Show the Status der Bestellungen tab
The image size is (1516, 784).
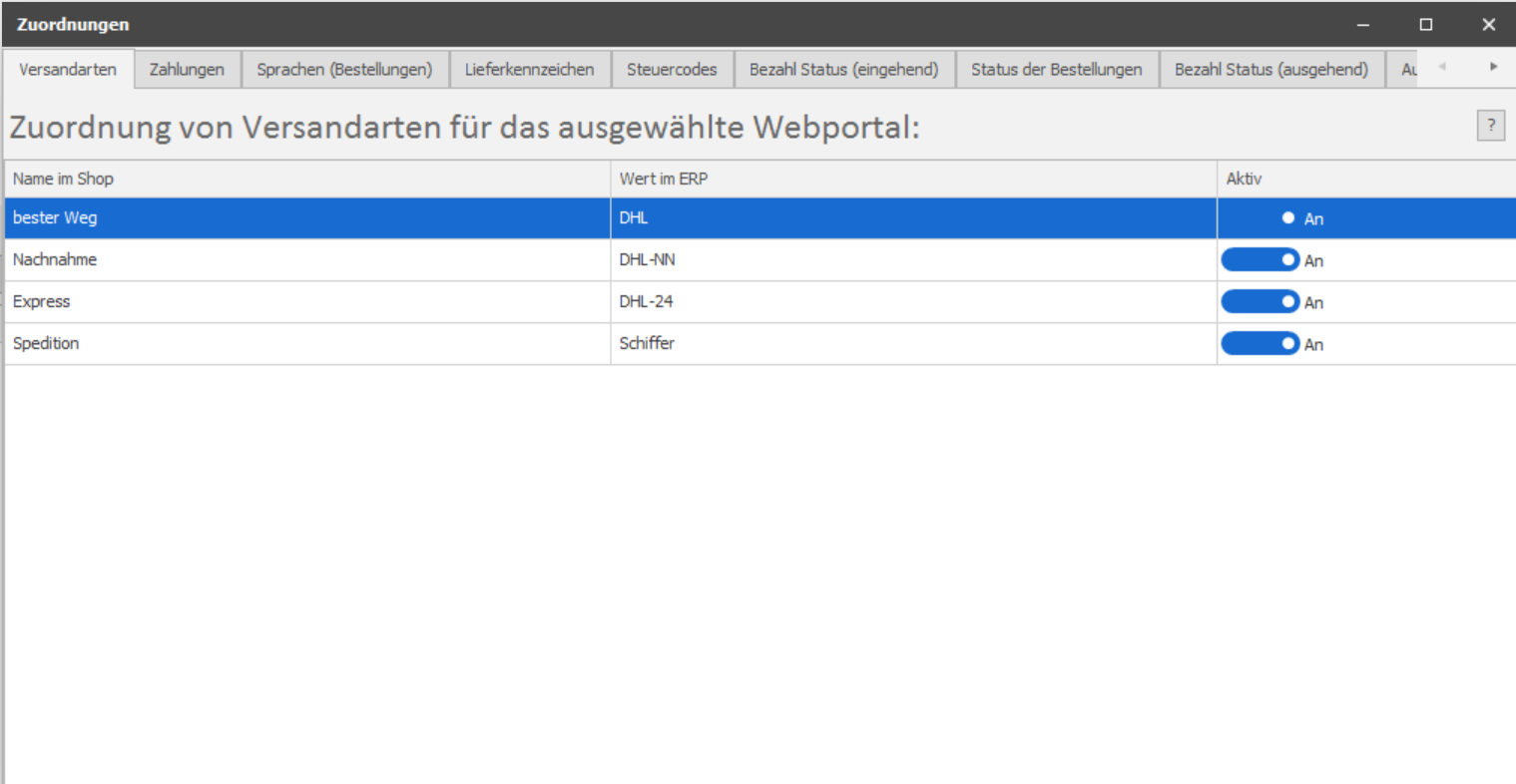click(x=1056, y=70)
